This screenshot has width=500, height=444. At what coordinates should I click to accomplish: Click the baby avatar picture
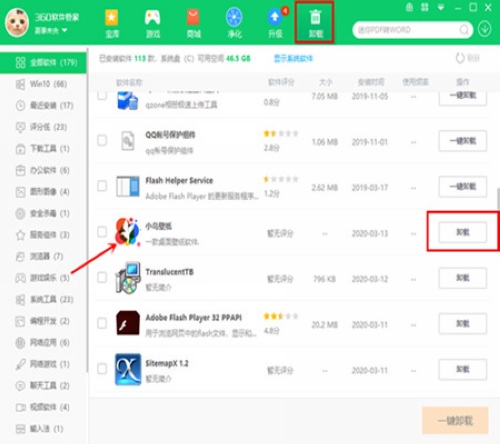click(17, 23)
